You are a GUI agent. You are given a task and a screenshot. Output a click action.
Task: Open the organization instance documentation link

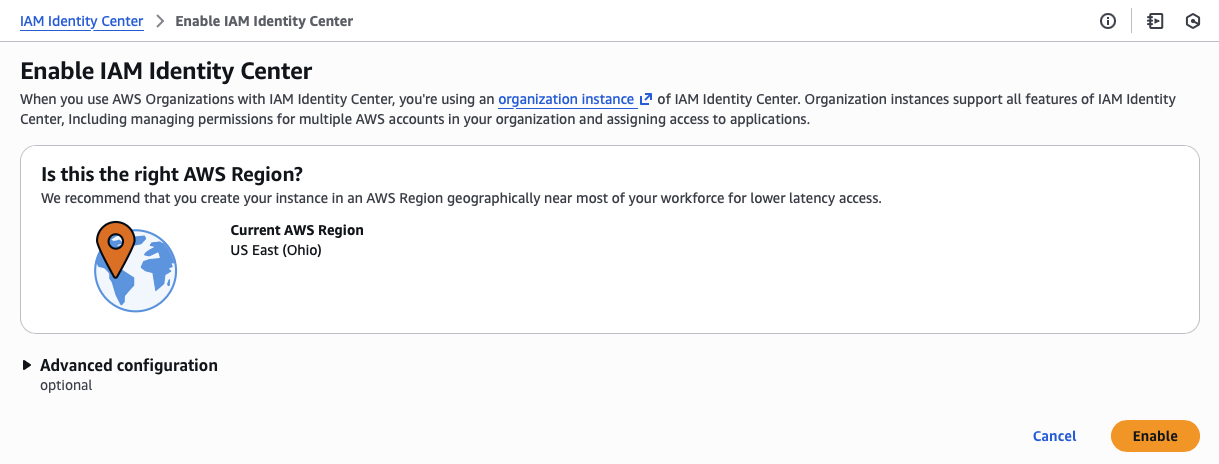click(x=566, y=99)
